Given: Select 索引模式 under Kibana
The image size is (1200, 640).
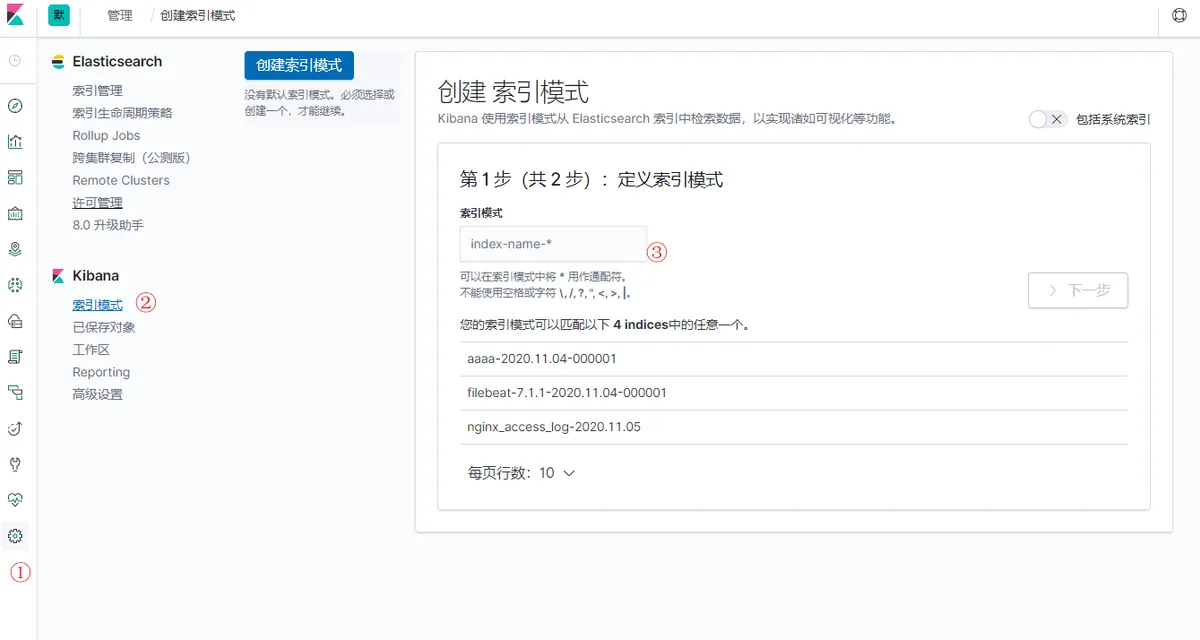Looking at the screenshot, I should pos(98,305).
